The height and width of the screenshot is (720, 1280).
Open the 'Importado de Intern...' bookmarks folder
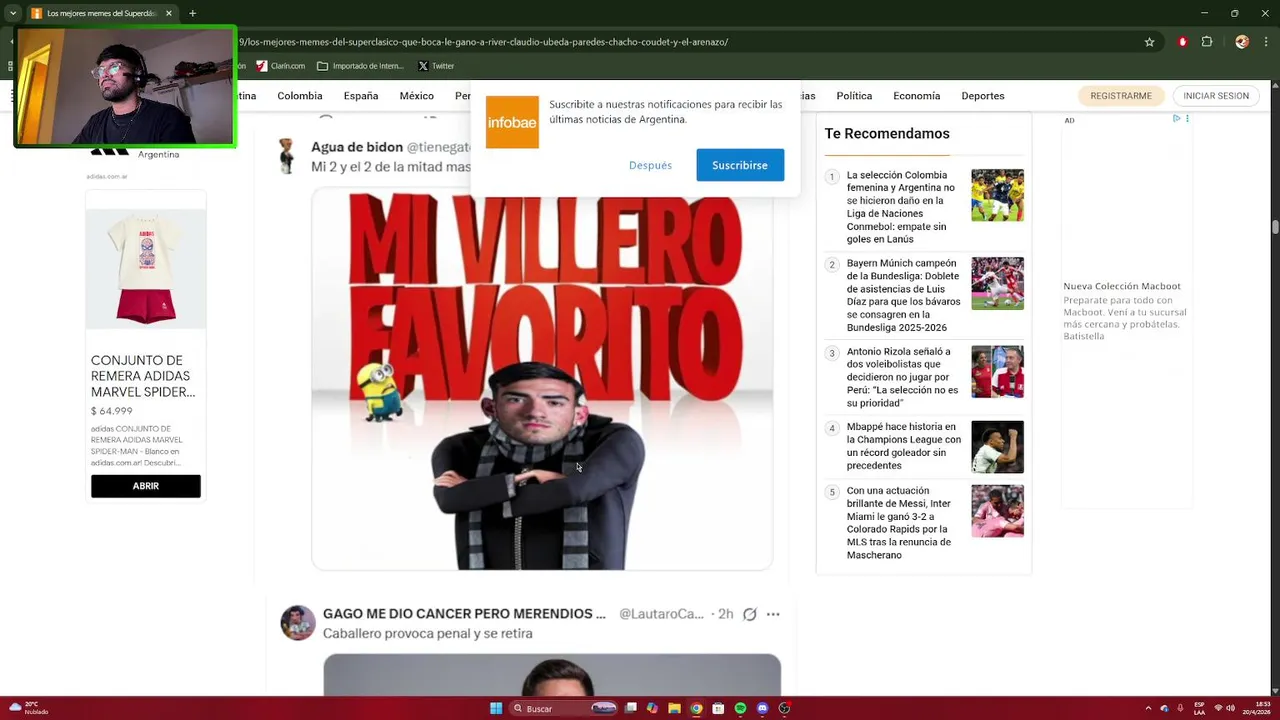(360, 66)
